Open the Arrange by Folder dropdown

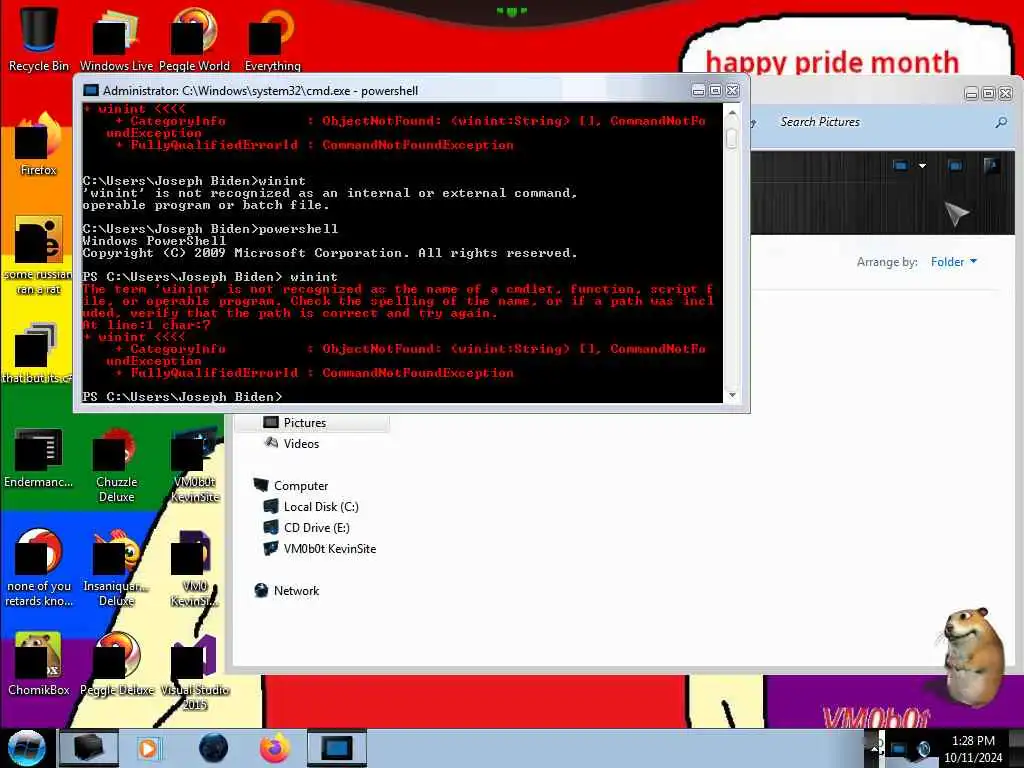click(953, 262)
